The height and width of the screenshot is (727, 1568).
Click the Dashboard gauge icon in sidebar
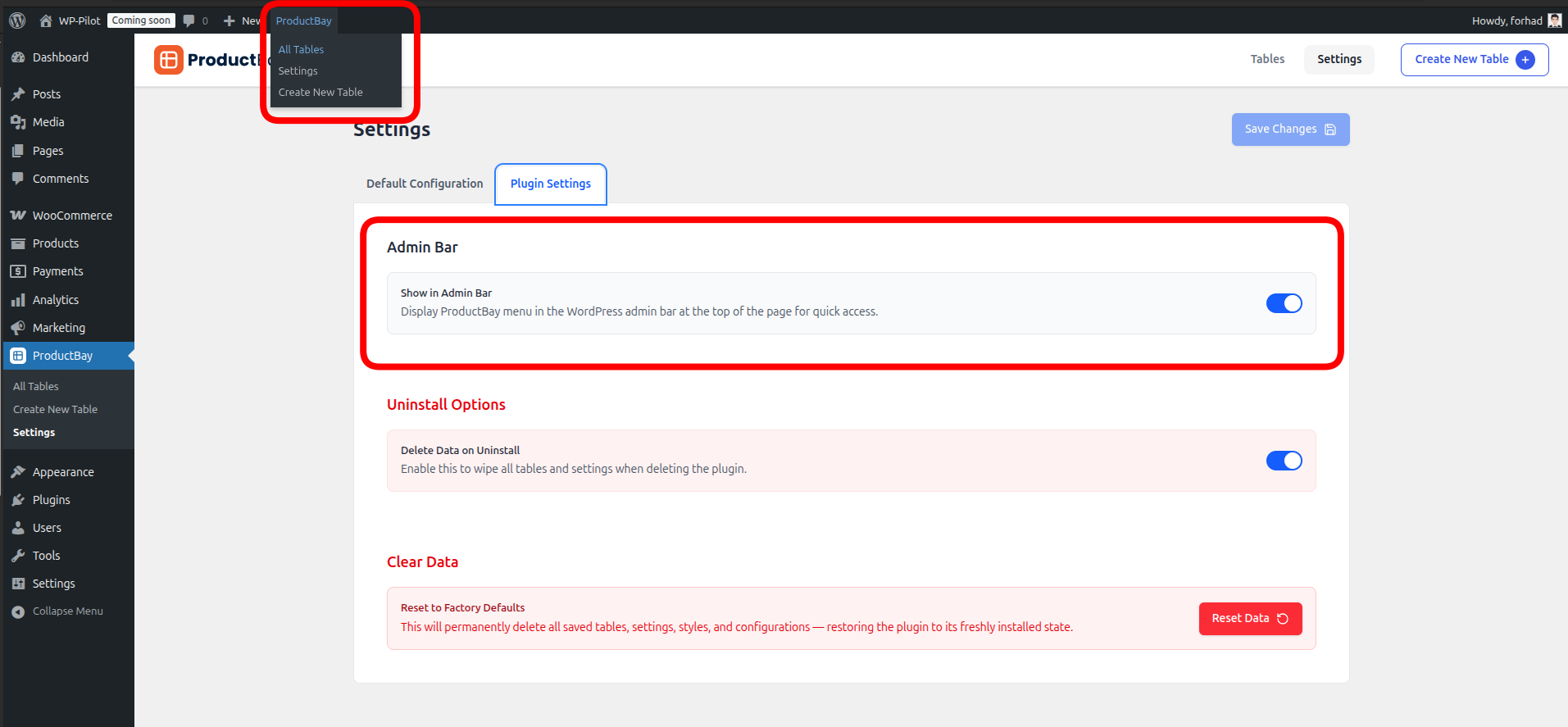[18, 57]
